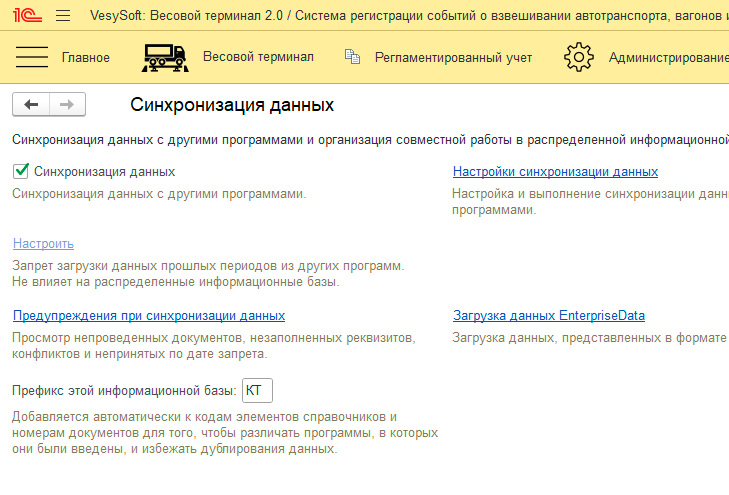Click the documents icon for Регламентированный учет
The image size is (729, 495).
[352, 57]
